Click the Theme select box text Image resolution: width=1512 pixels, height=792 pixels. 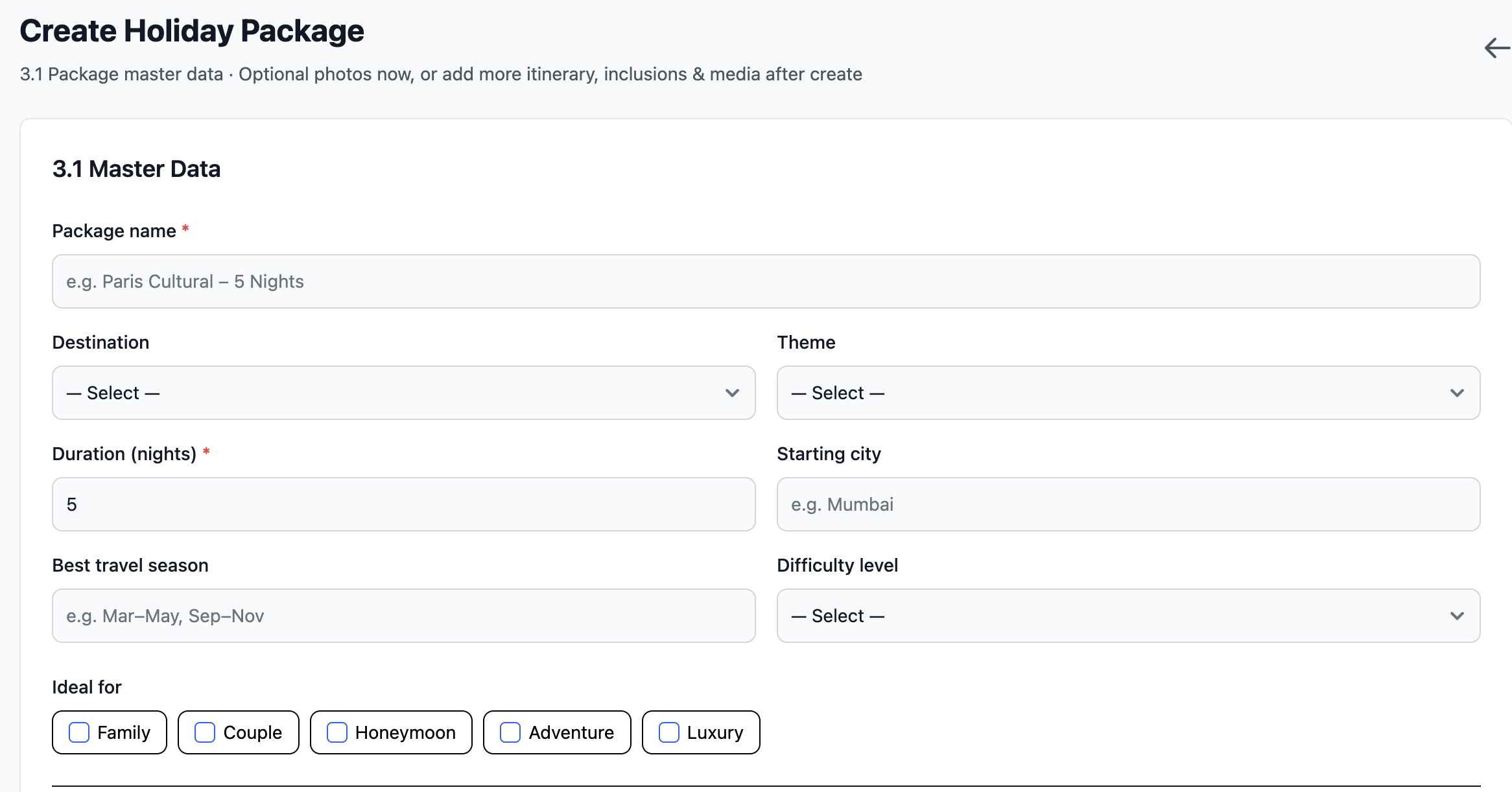click(838, 393)
